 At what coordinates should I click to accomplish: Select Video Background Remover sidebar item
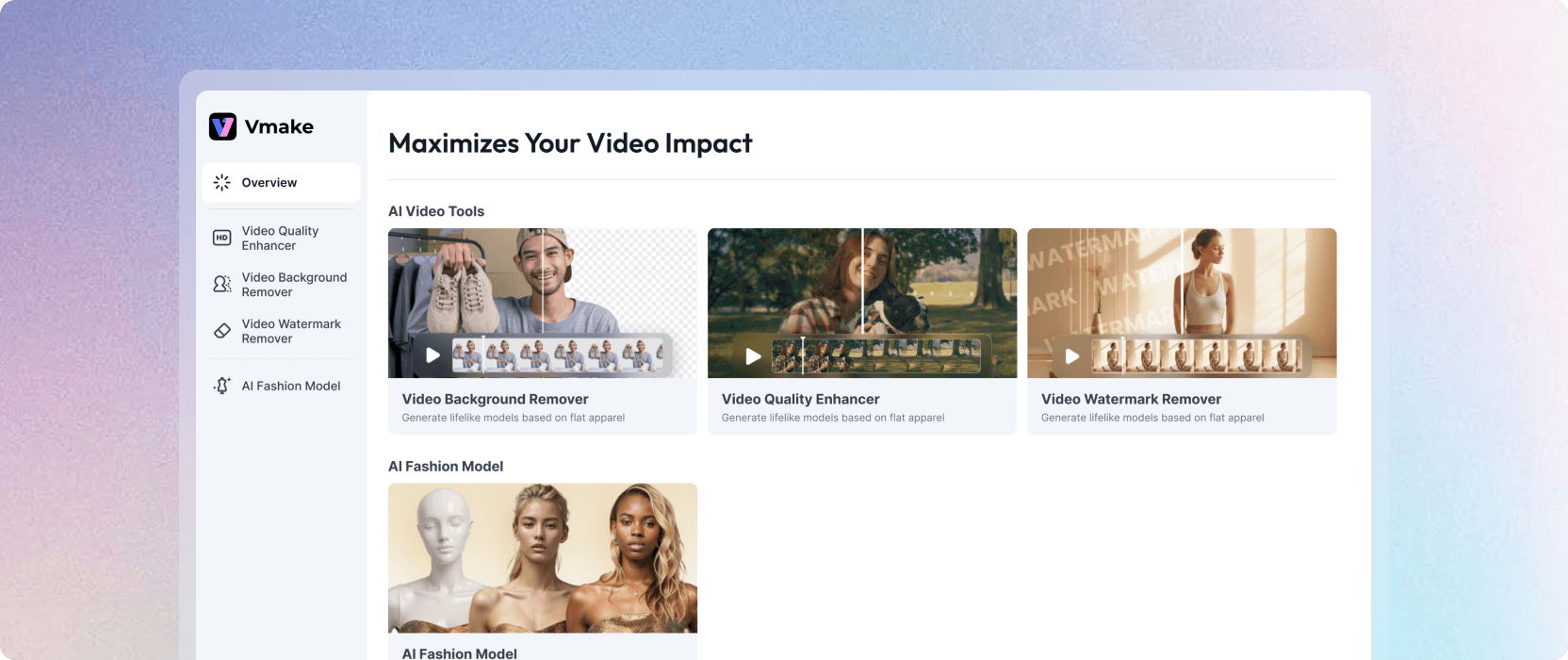click(281, 285)
